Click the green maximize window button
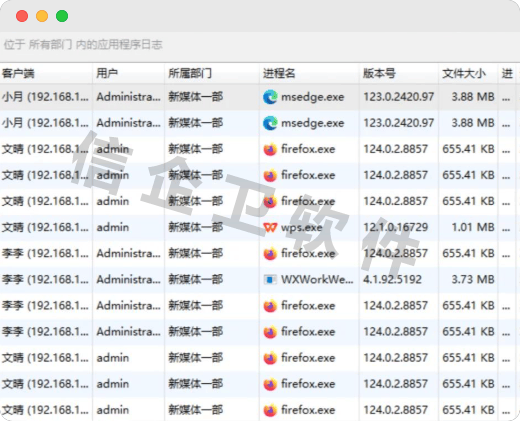The width and height of the screenshot is (520, 421). coord(62,16)
